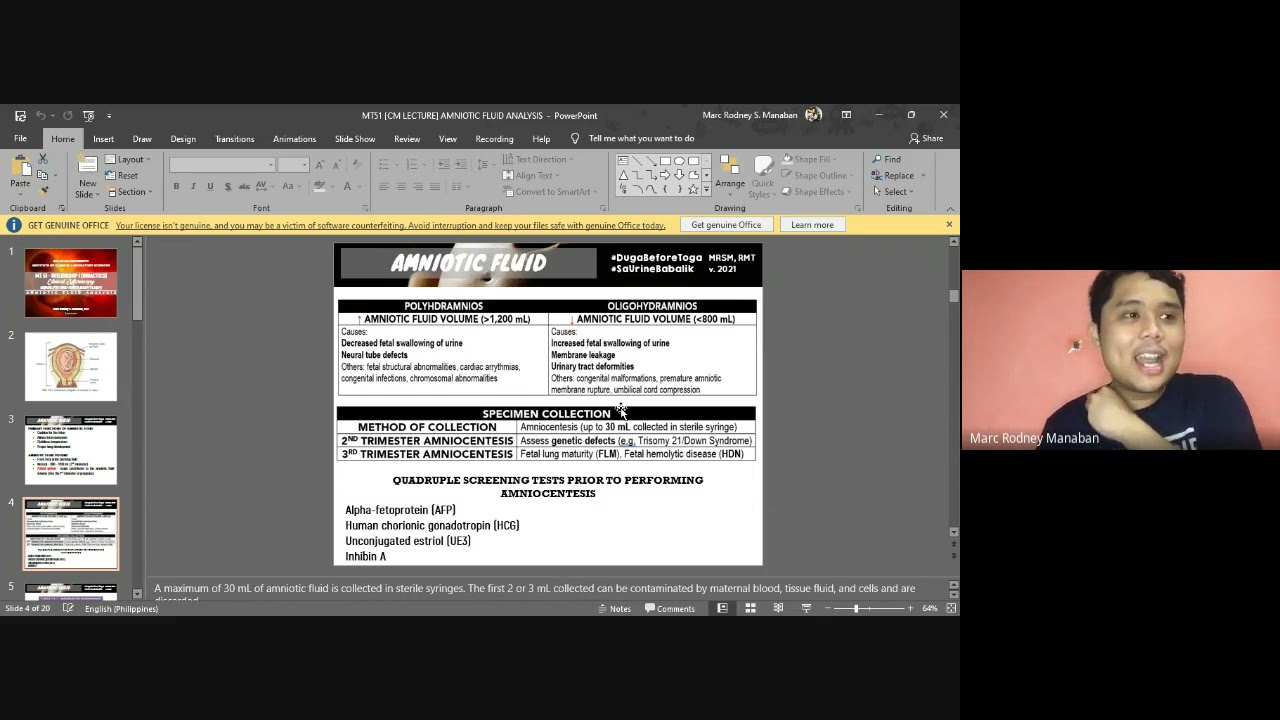Toggle the Notes pane
The width and height of the screenshot is (1280, 720).
(615, 608)
